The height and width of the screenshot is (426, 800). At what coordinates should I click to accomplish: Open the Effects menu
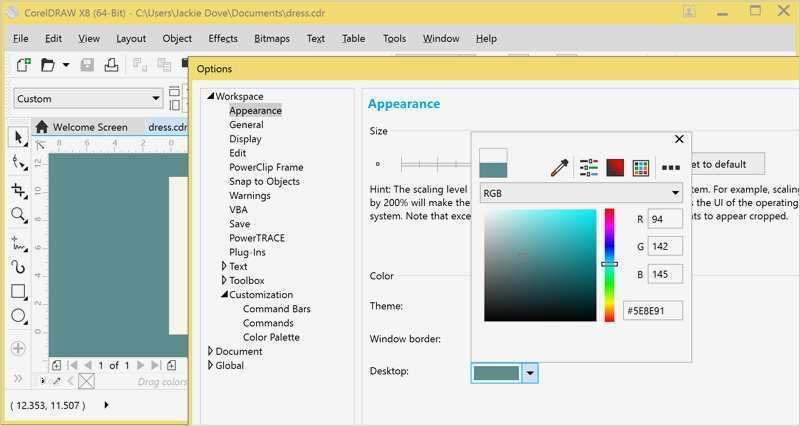[x=222, y=38]
